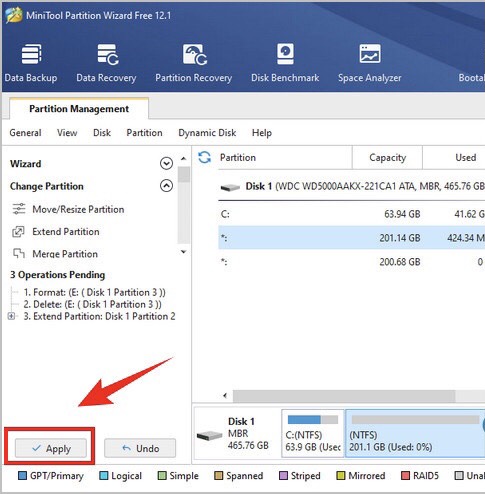The image size is (485, 494).
Task: Open the Data Backup tool
Action: (31, 63)
